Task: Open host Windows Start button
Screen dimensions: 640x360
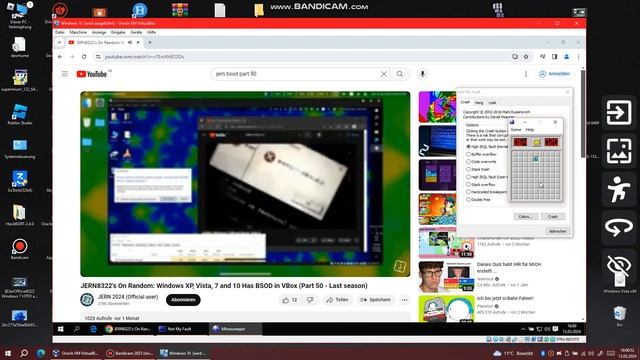Action: pos(8,353)
